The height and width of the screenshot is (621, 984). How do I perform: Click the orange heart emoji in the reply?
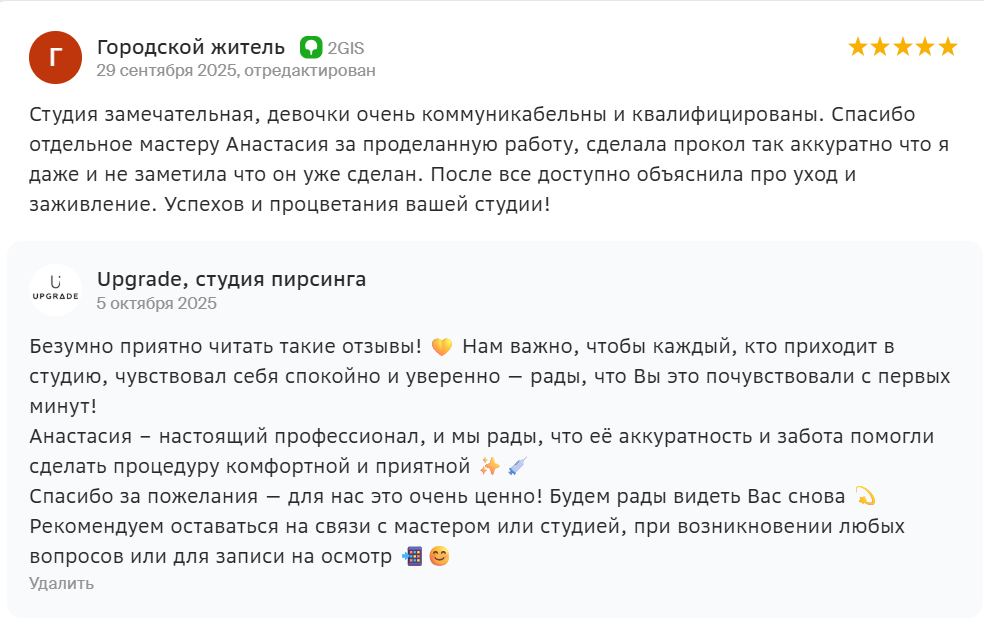(441, 348)
